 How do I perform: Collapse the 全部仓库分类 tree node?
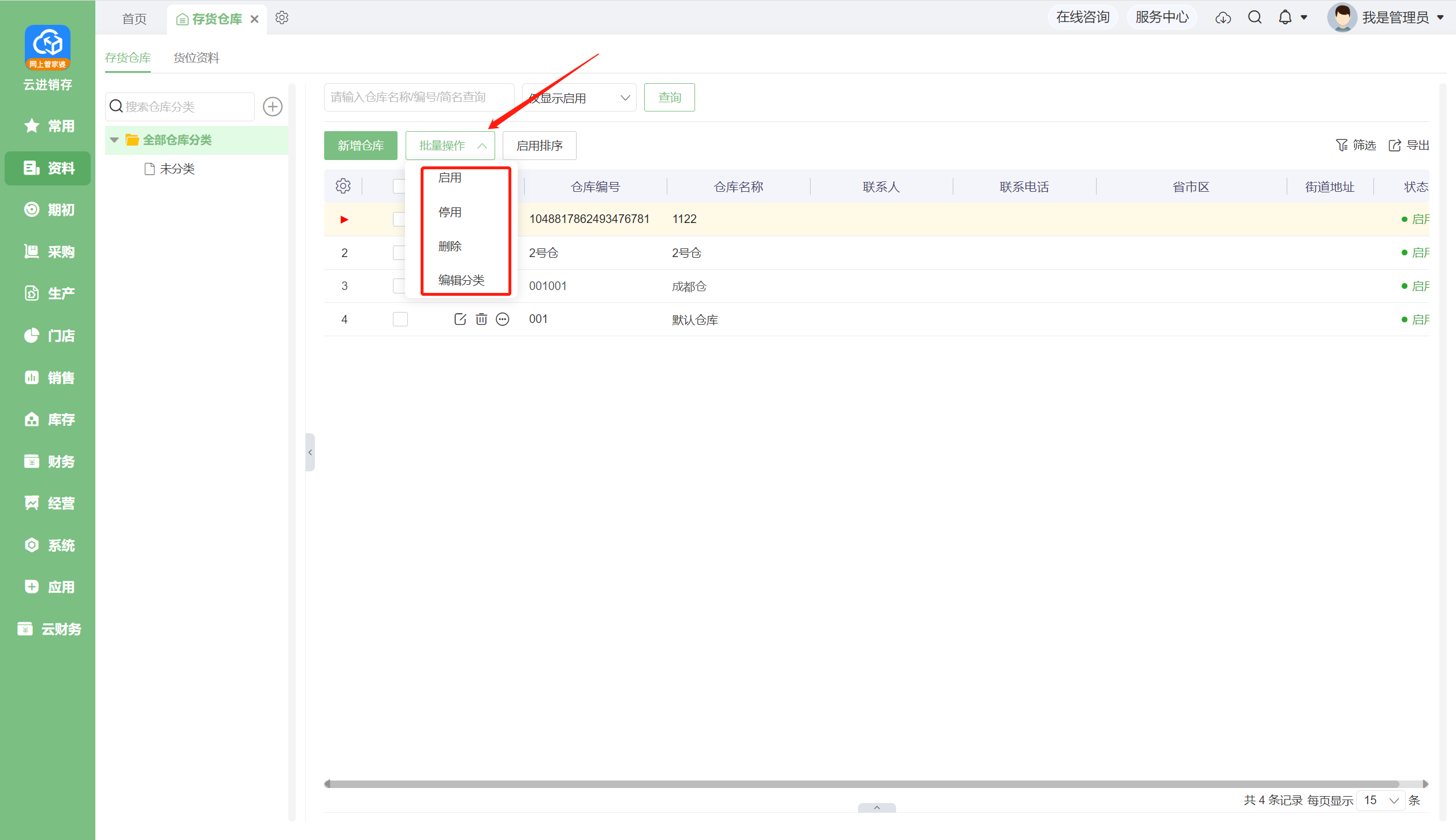pyautogui.click(x=114, y=140)
